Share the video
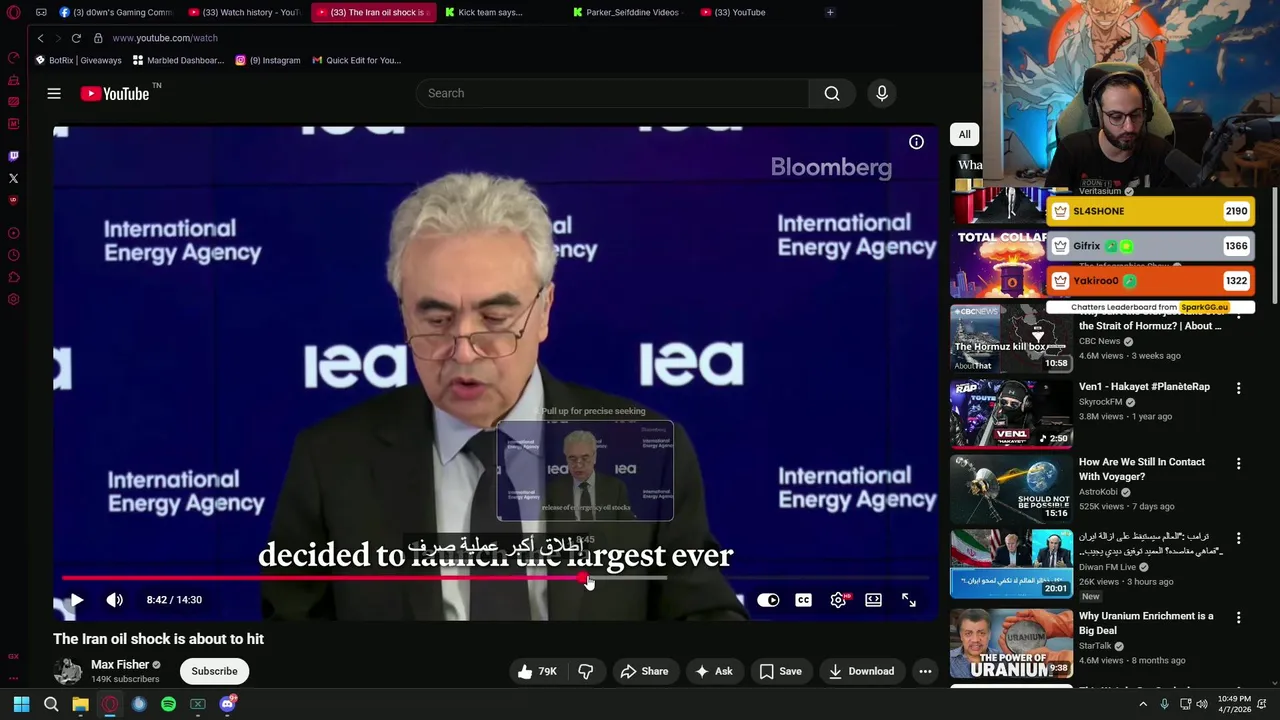The width and height of the screenshot is (1280, 720). pyautogui.click(x=644, y=671)
